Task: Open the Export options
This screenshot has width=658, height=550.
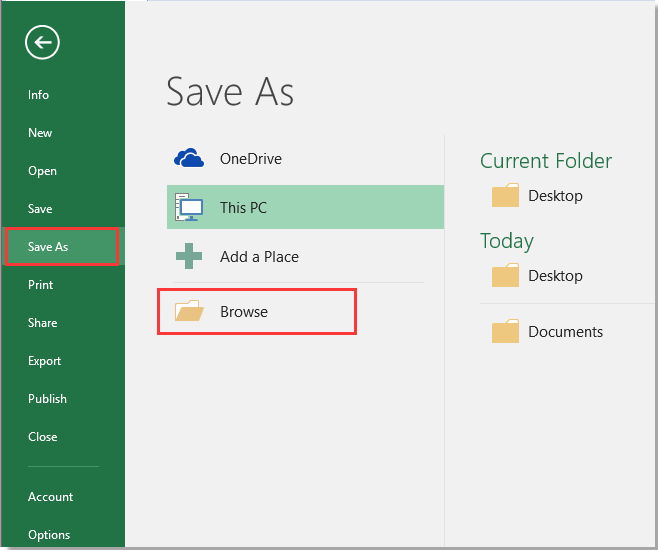Action: pos(44,361)
